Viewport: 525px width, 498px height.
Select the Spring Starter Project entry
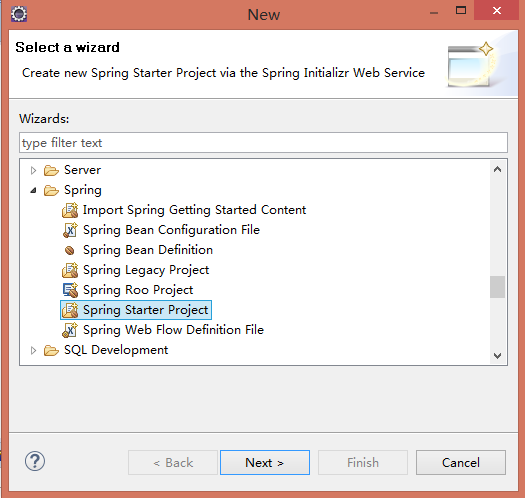coord(145,310)
